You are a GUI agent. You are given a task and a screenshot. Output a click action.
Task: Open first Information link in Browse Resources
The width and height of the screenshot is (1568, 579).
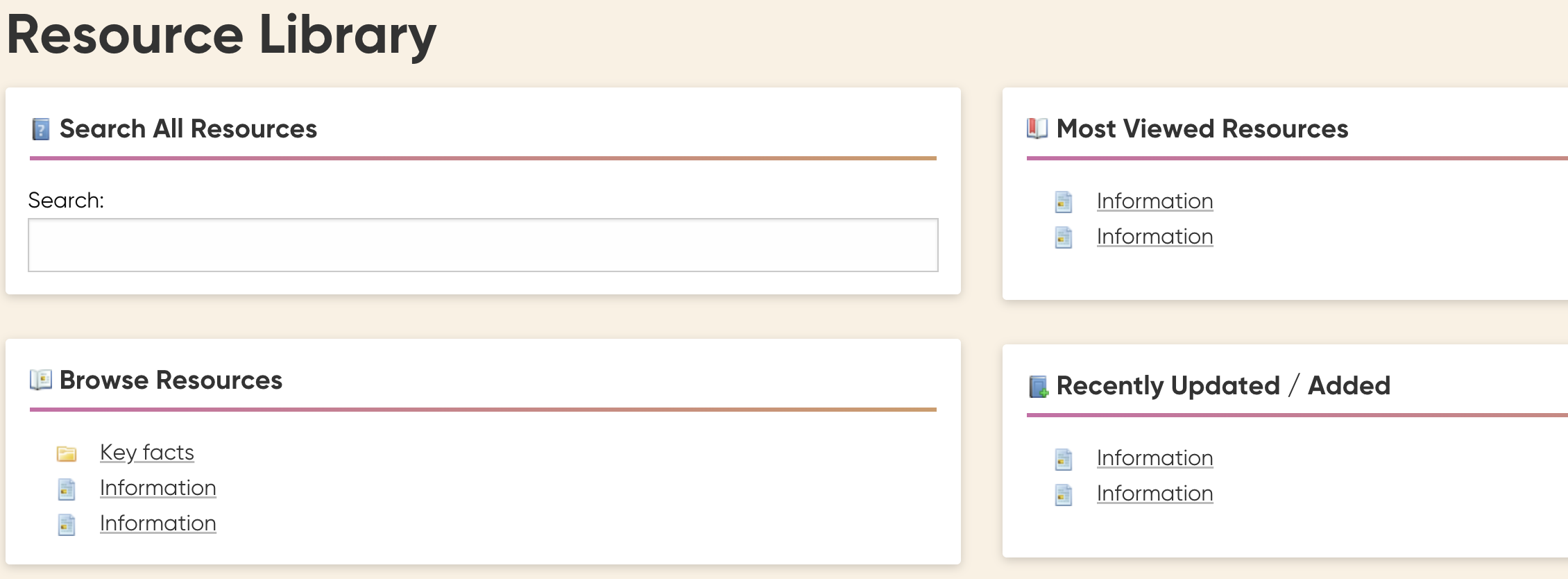tap(158, 487)
